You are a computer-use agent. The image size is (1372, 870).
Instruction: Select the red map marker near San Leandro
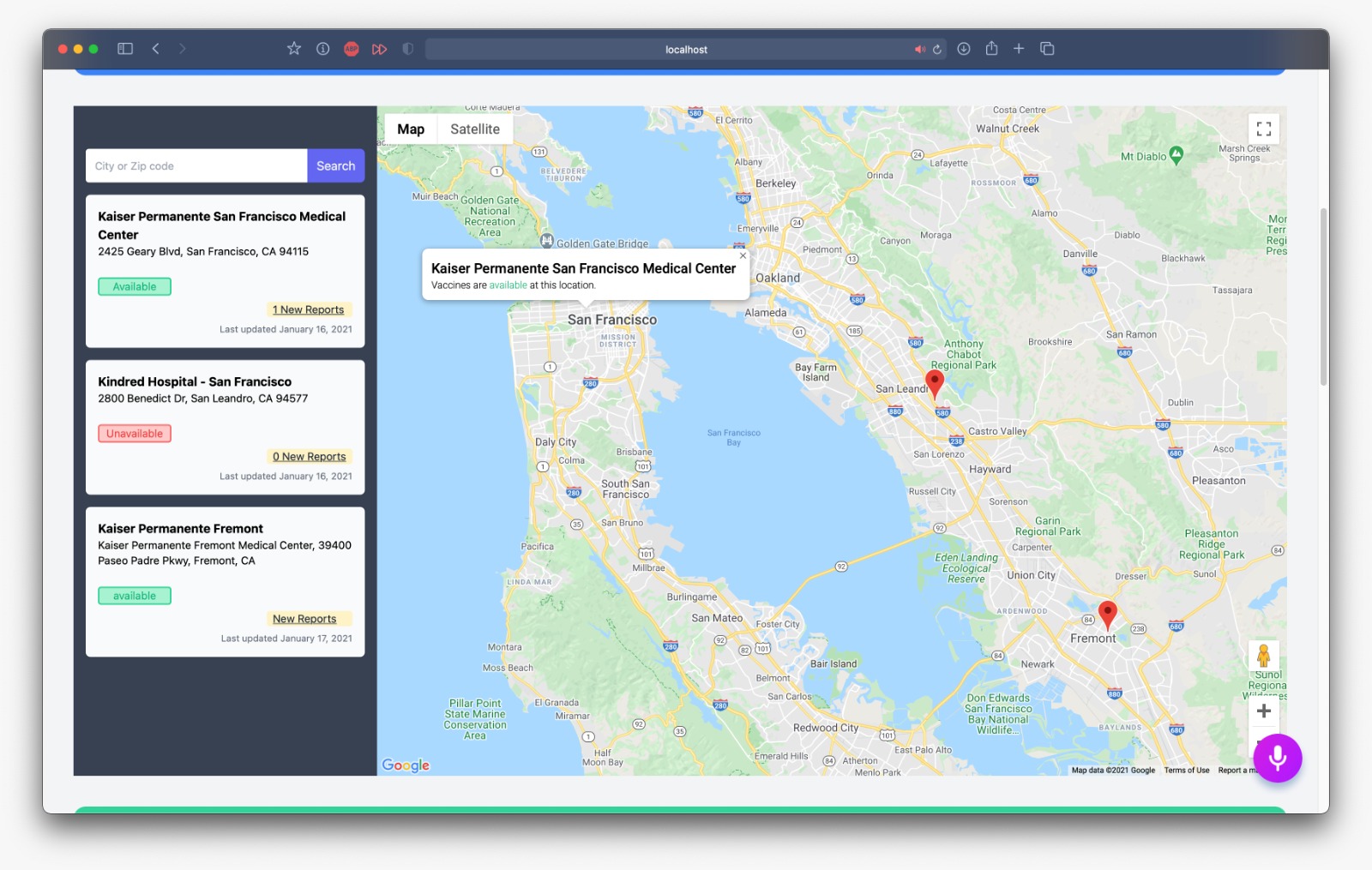[935, 384]
